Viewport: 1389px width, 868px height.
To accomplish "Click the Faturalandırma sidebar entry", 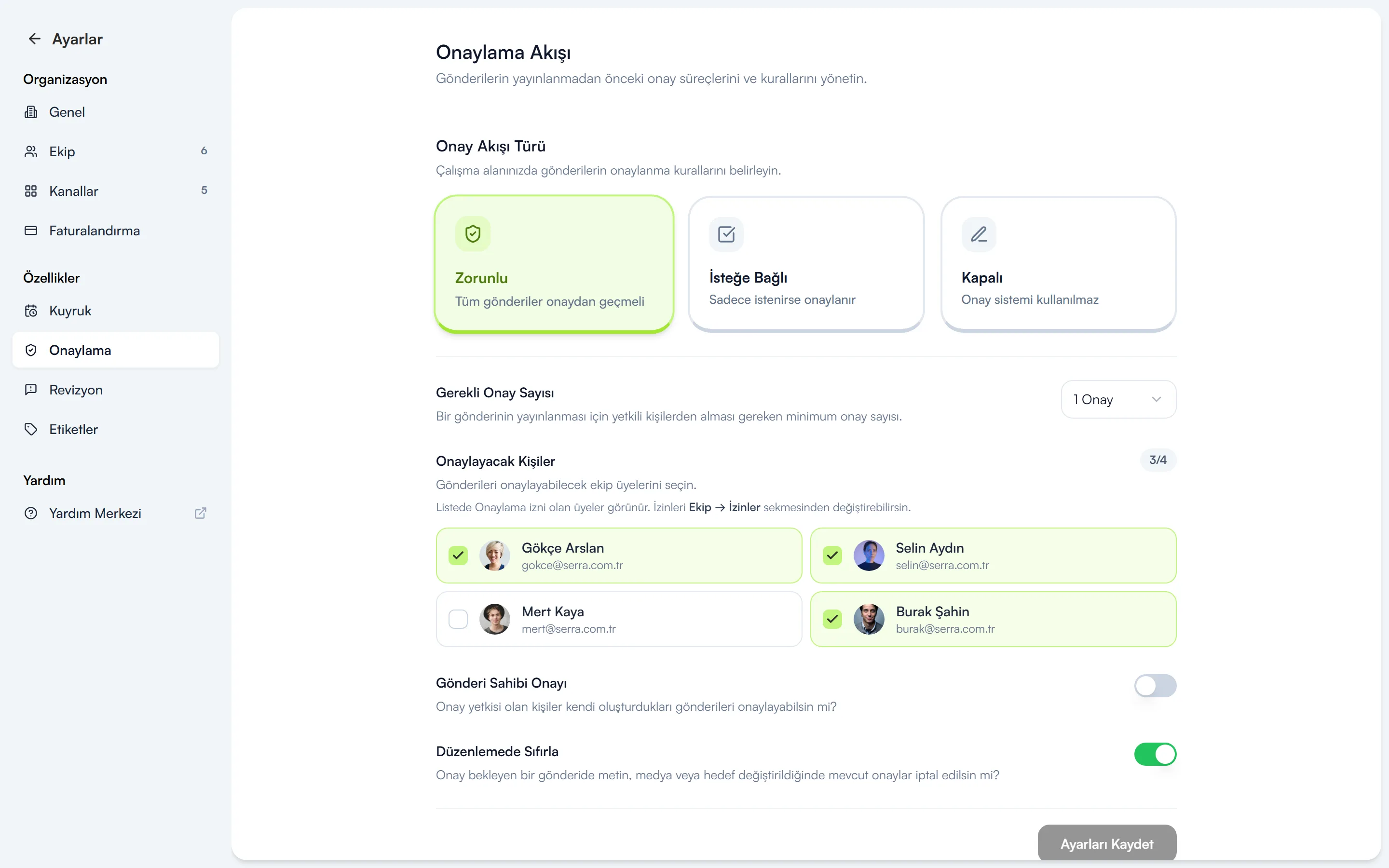I will (115, 231).
